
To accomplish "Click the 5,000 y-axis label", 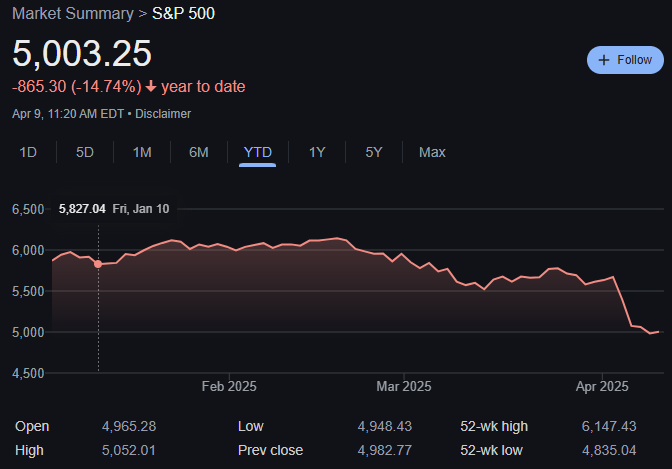I will pyautogui.click(x=28, y=332).
